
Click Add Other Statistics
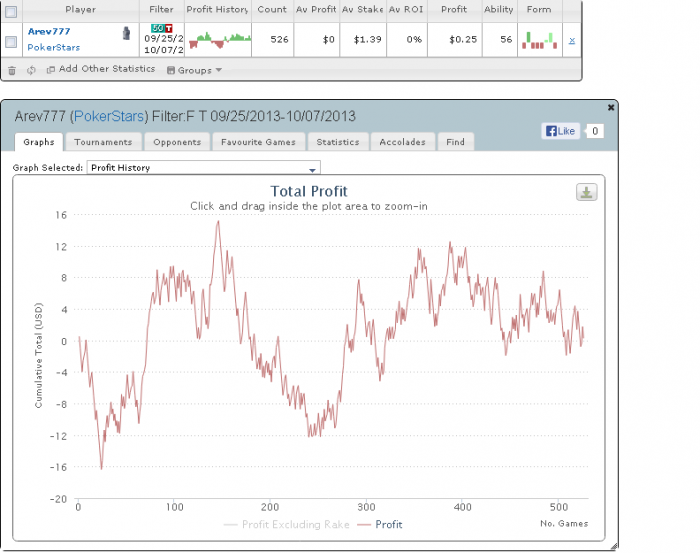[x=101, y=69]
